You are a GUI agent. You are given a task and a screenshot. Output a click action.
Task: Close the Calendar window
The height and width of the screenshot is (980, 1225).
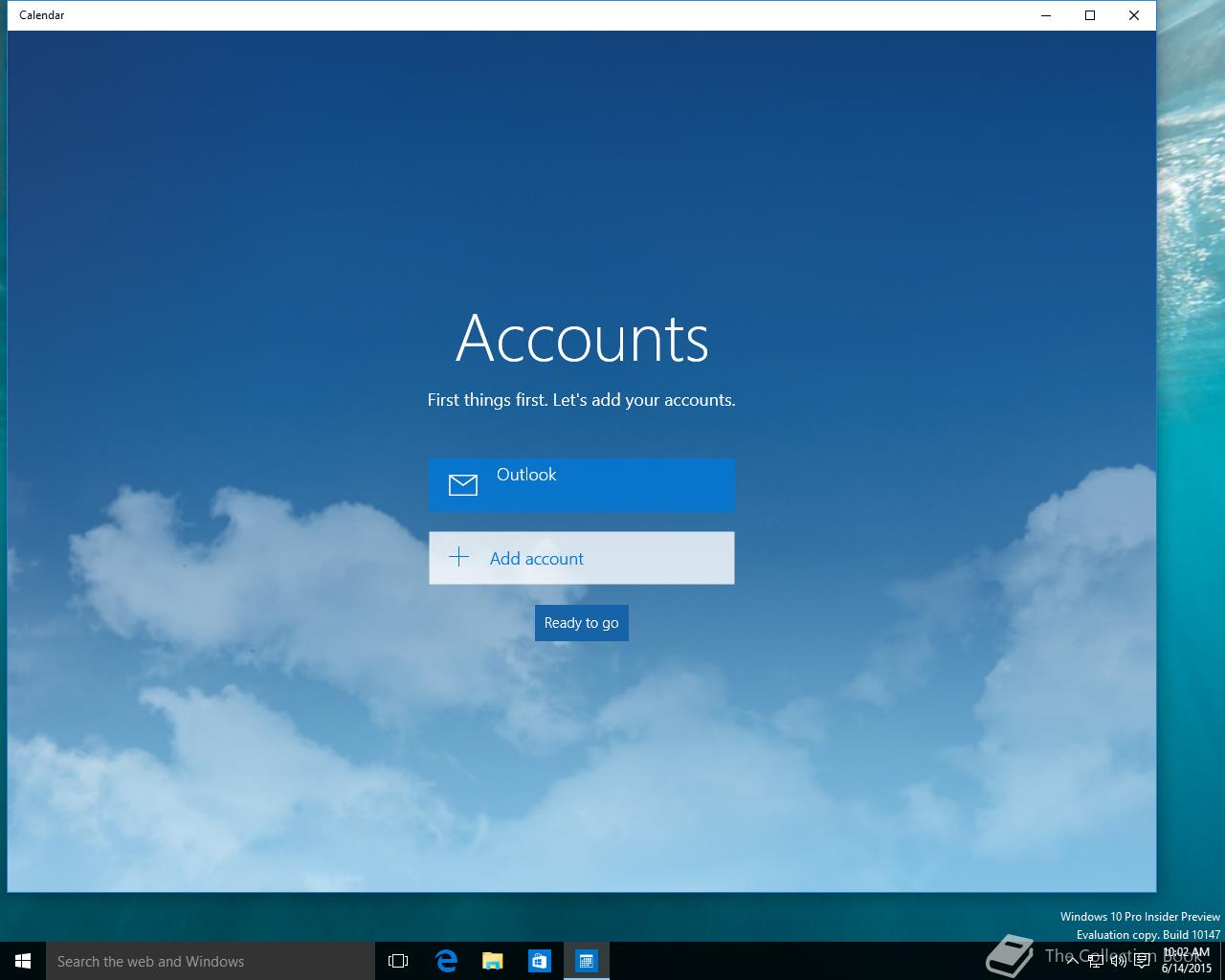[x=1134, y=15]
